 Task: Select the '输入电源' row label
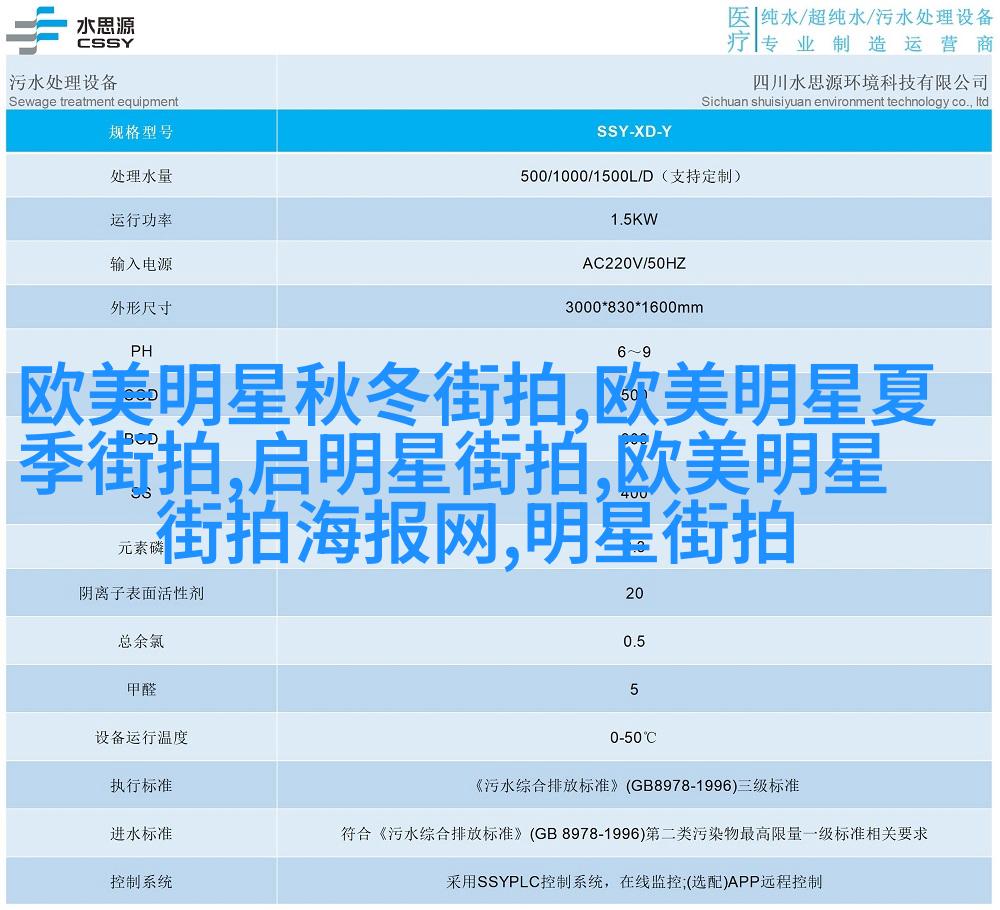coord(141,264)
